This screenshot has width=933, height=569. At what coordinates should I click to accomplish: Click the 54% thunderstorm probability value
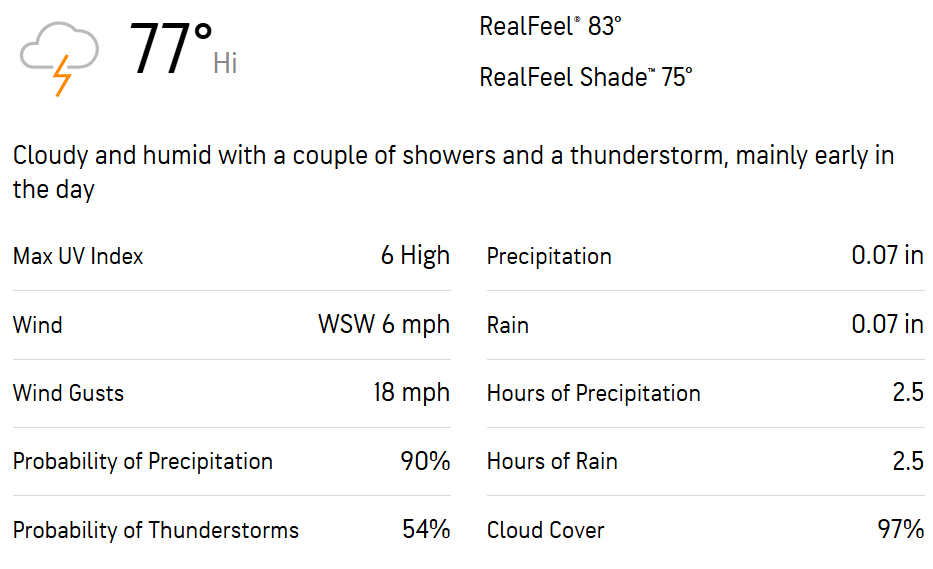click(x=426, y=529)
